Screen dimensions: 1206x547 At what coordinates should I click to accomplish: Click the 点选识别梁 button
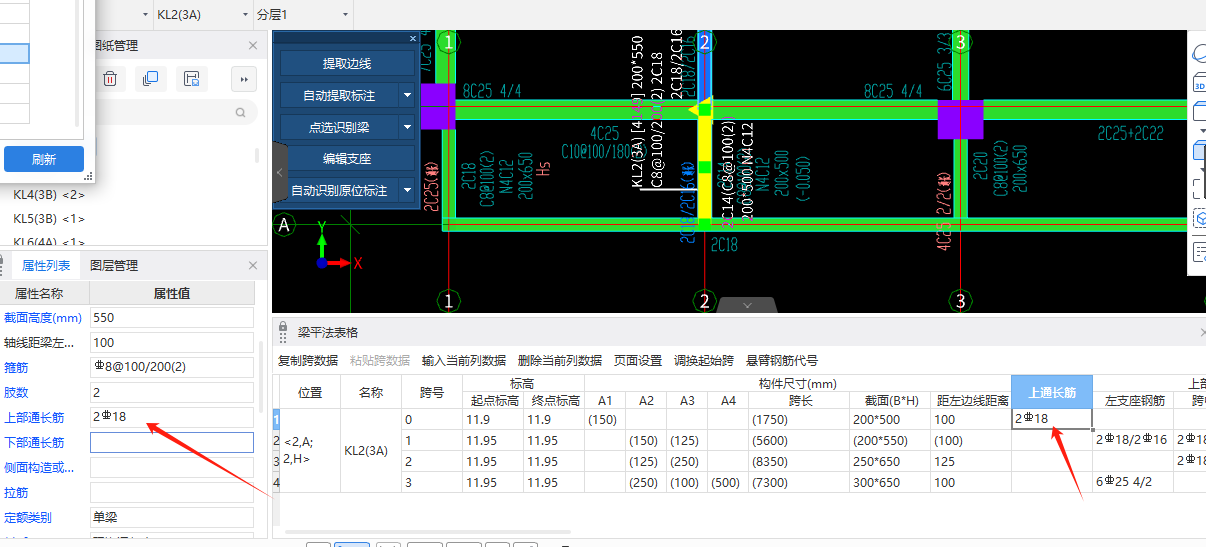click(339, 128)
